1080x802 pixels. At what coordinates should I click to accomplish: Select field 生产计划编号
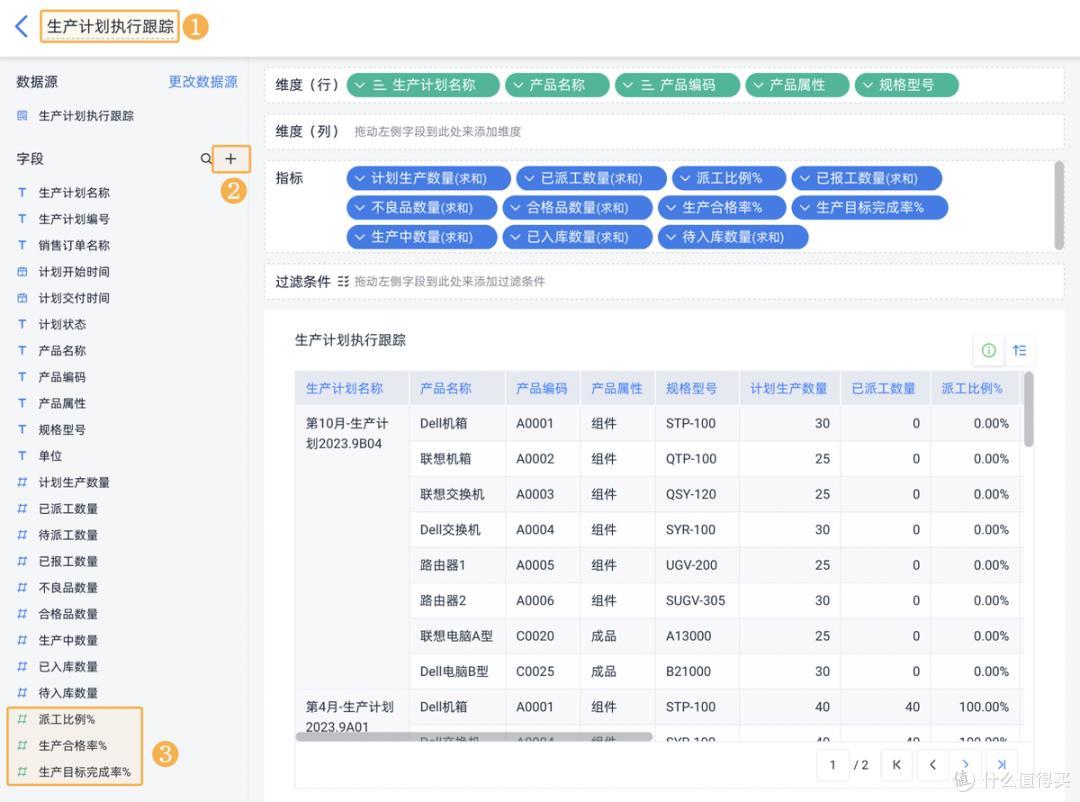(74, 219)
